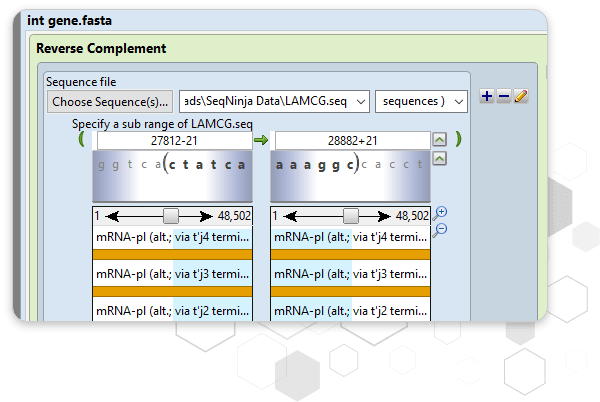The width and height of the screenshot is (600, 402).
Task: Click the '48,502' end value on left slider
Action: click(x=234, y=216)
